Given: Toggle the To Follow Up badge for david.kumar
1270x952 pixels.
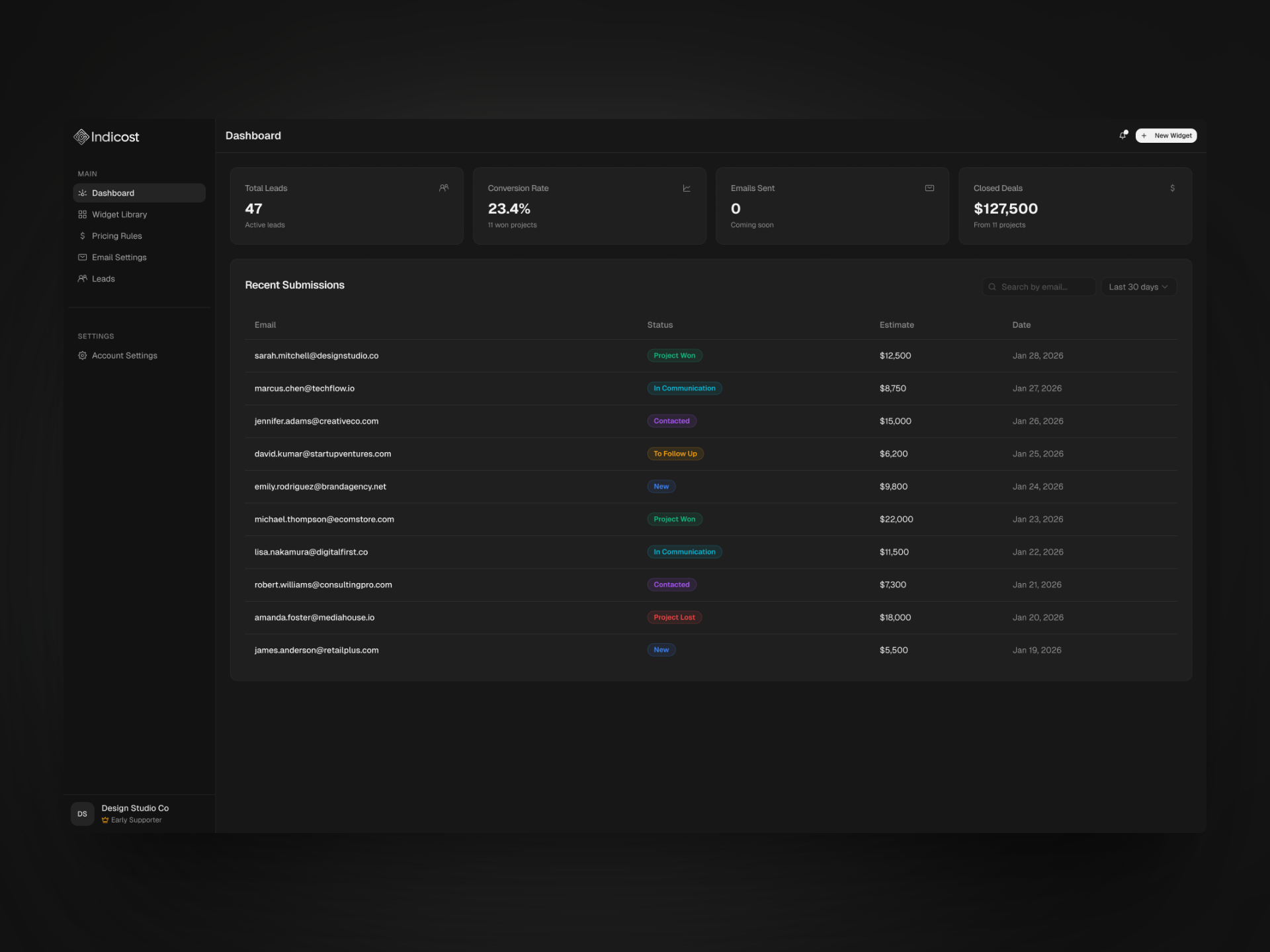Looking at the screenshot, I should point(675,454).
